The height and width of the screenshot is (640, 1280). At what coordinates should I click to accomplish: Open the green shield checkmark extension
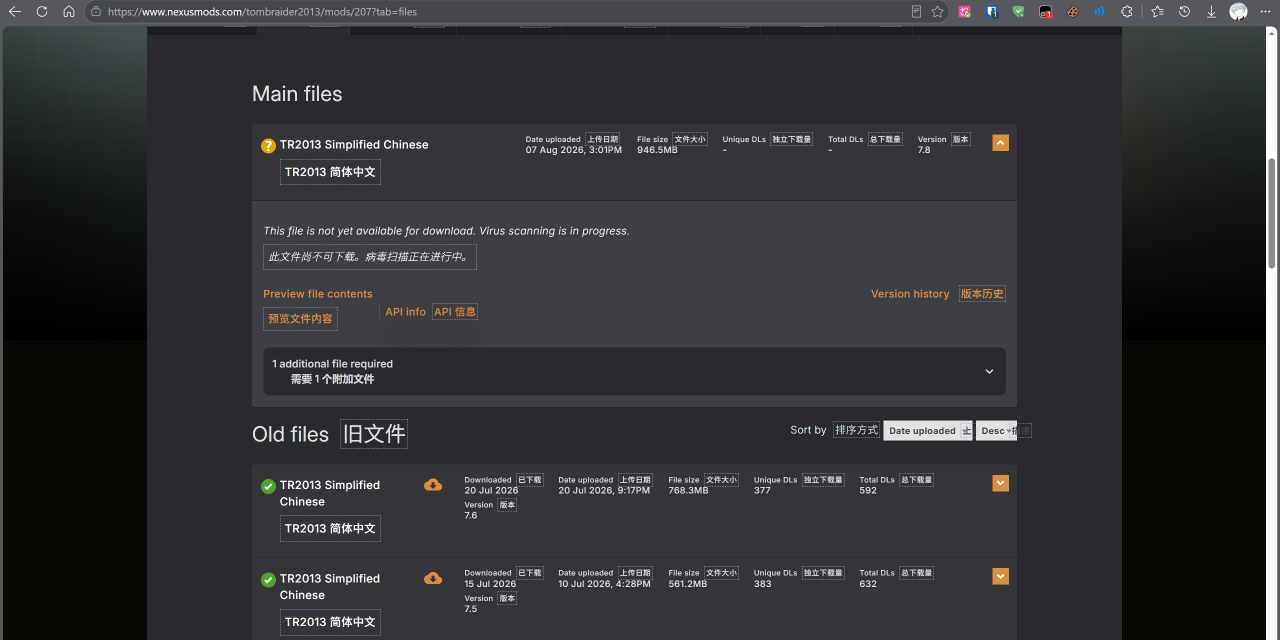[x=1019, y=12]
